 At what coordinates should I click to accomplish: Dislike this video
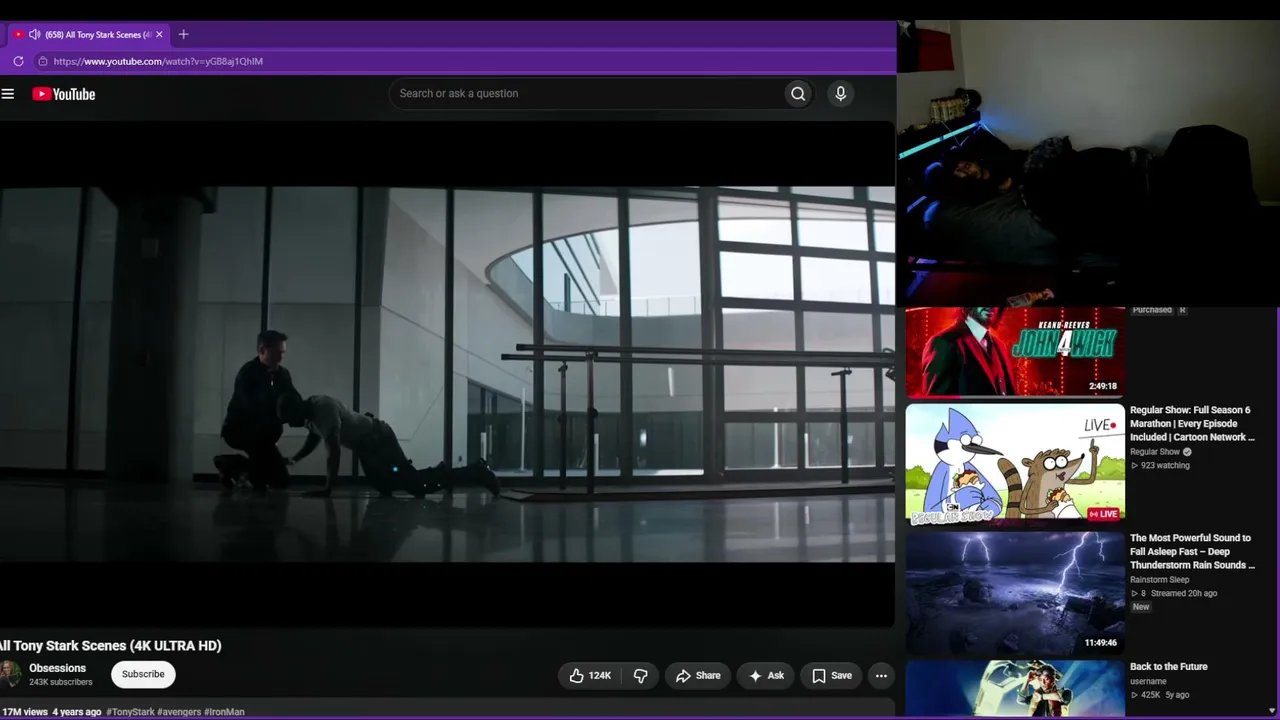[x=641, y=676]
